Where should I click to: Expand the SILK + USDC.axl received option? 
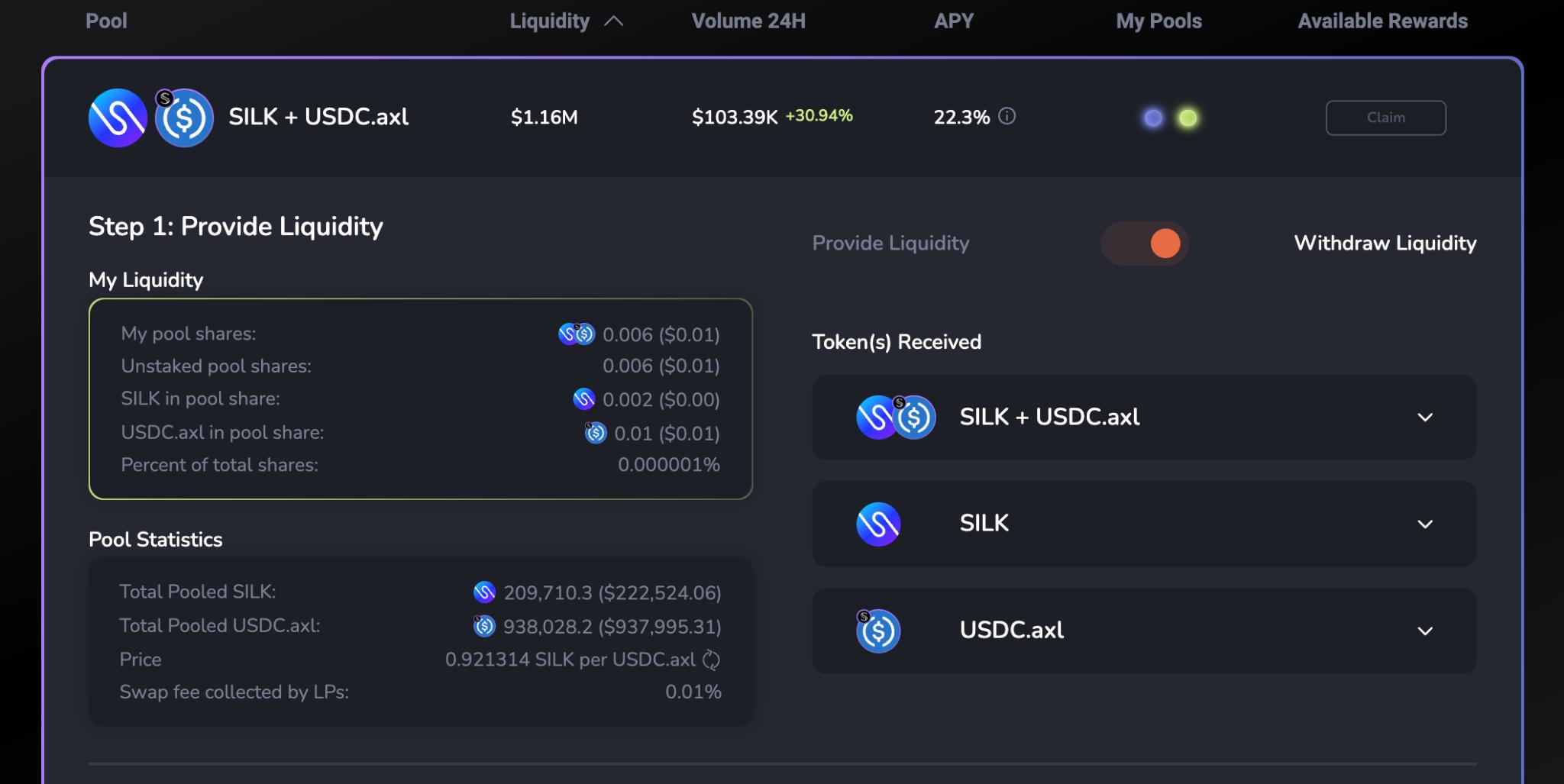coord(1424,418)
